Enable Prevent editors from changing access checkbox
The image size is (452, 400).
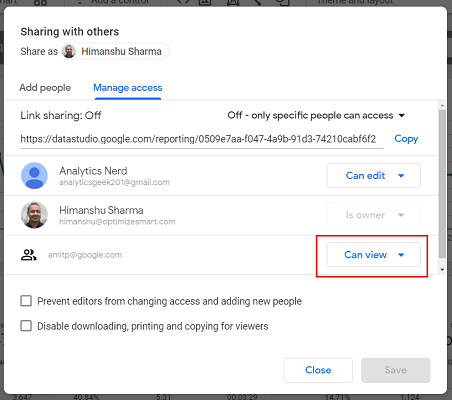(26, 301)
